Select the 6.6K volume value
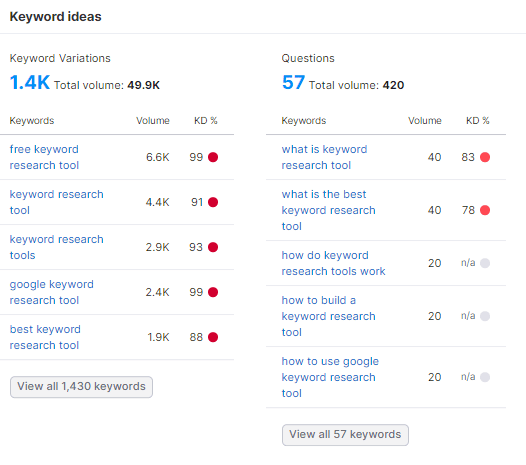 [158, 157]
